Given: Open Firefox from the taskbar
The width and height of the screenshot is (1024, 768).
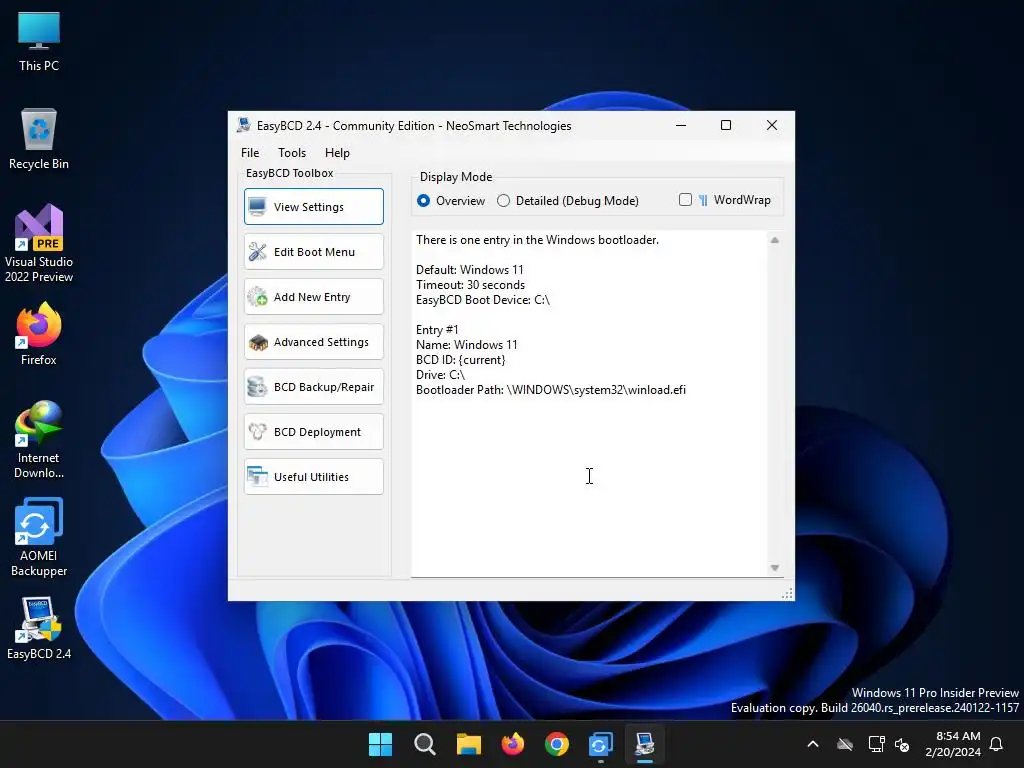Looking at the screenshot, I should click(x=513, y=744).
